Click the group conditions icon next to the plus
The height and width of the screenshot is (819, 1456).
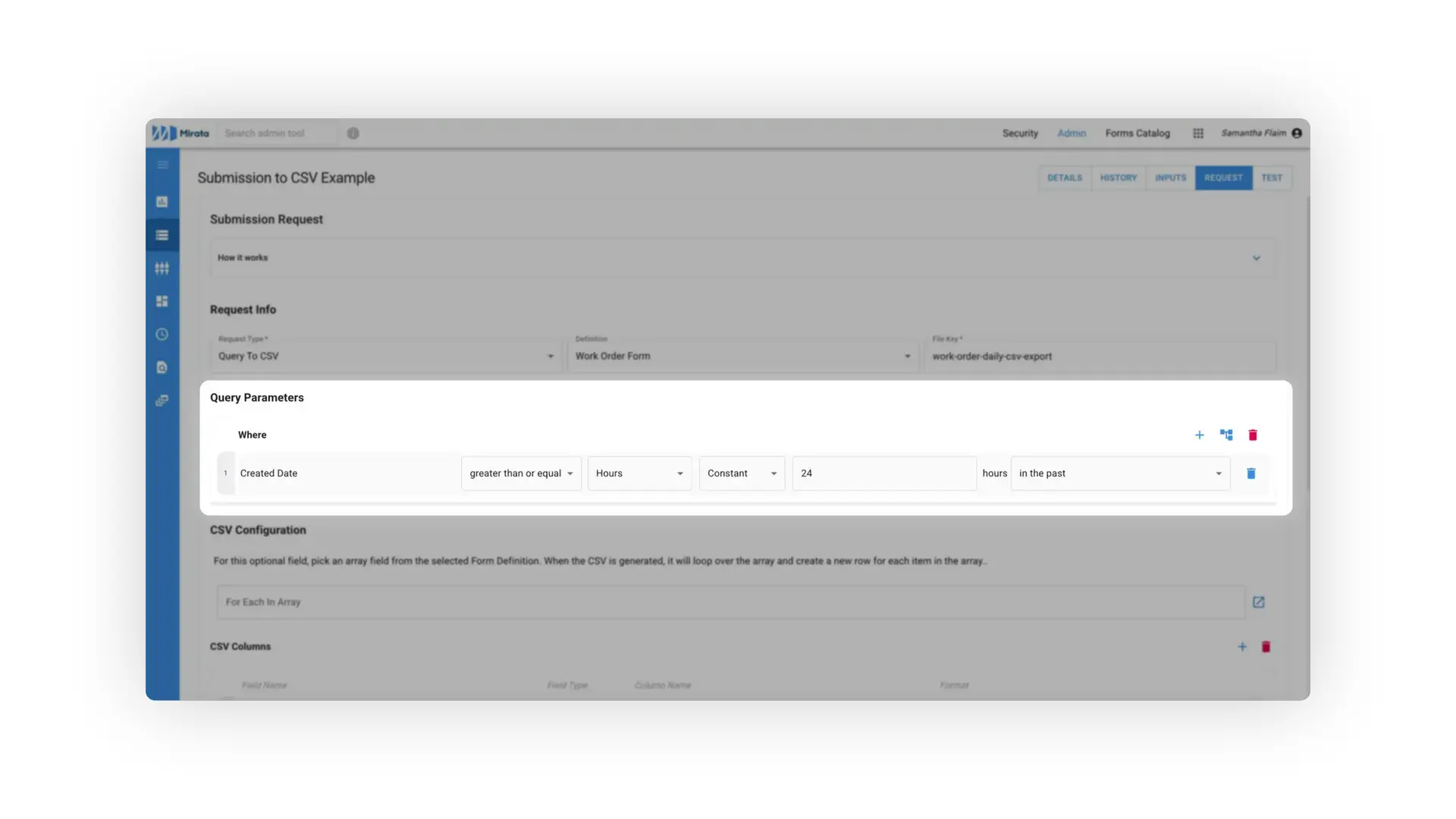(1226, 435)
